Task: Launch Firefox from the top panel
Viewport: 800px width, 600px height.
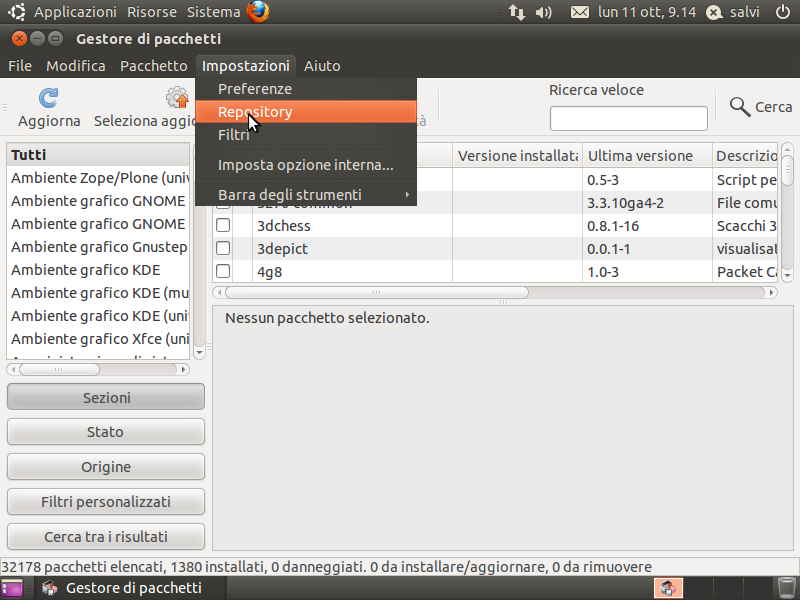Action: [x=258, y=12]
